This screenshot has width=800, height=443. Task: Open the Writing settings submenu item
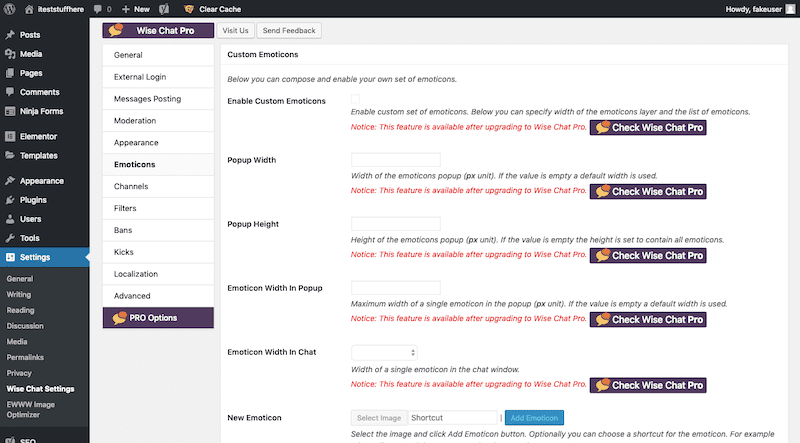tap(18, 294)
